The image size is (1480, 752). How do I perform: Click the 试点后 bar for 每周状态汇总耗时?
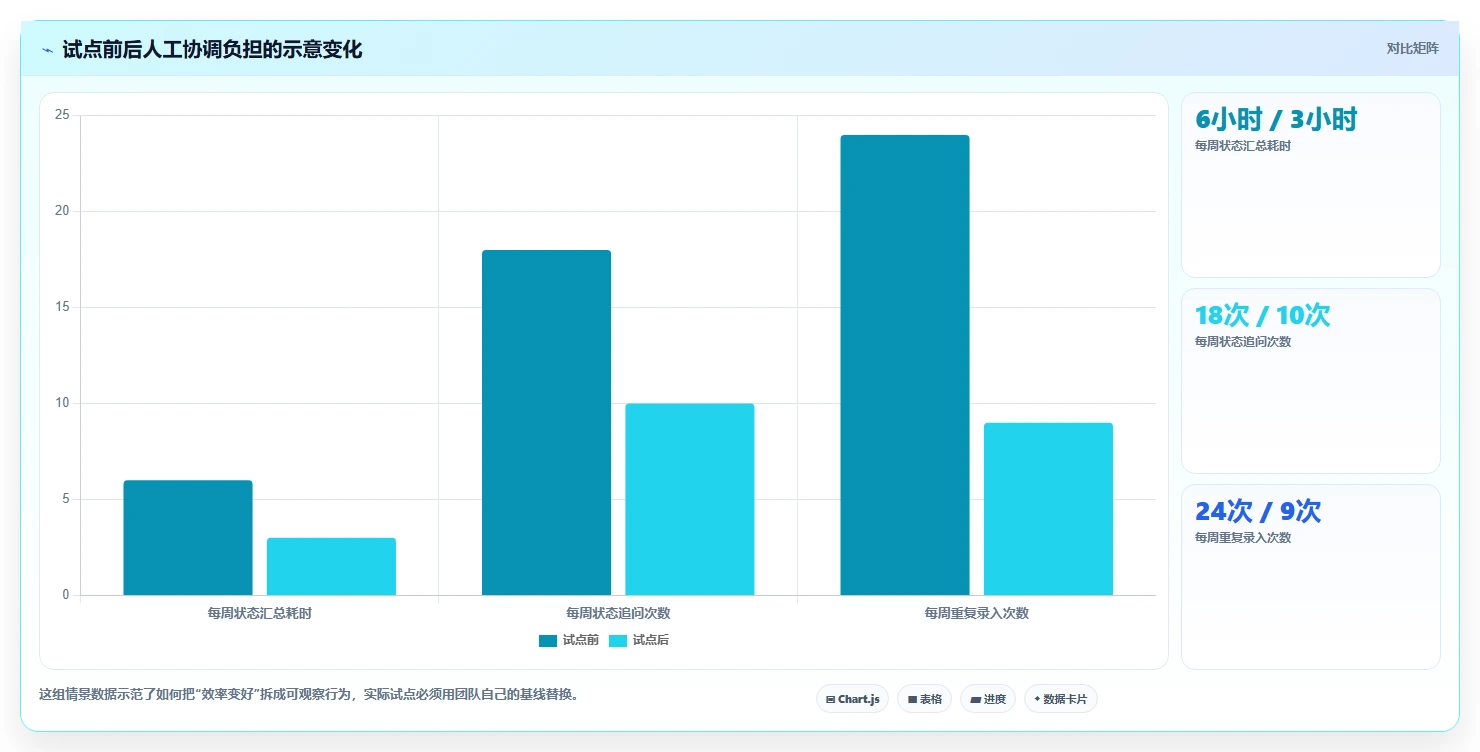(331, 567)
